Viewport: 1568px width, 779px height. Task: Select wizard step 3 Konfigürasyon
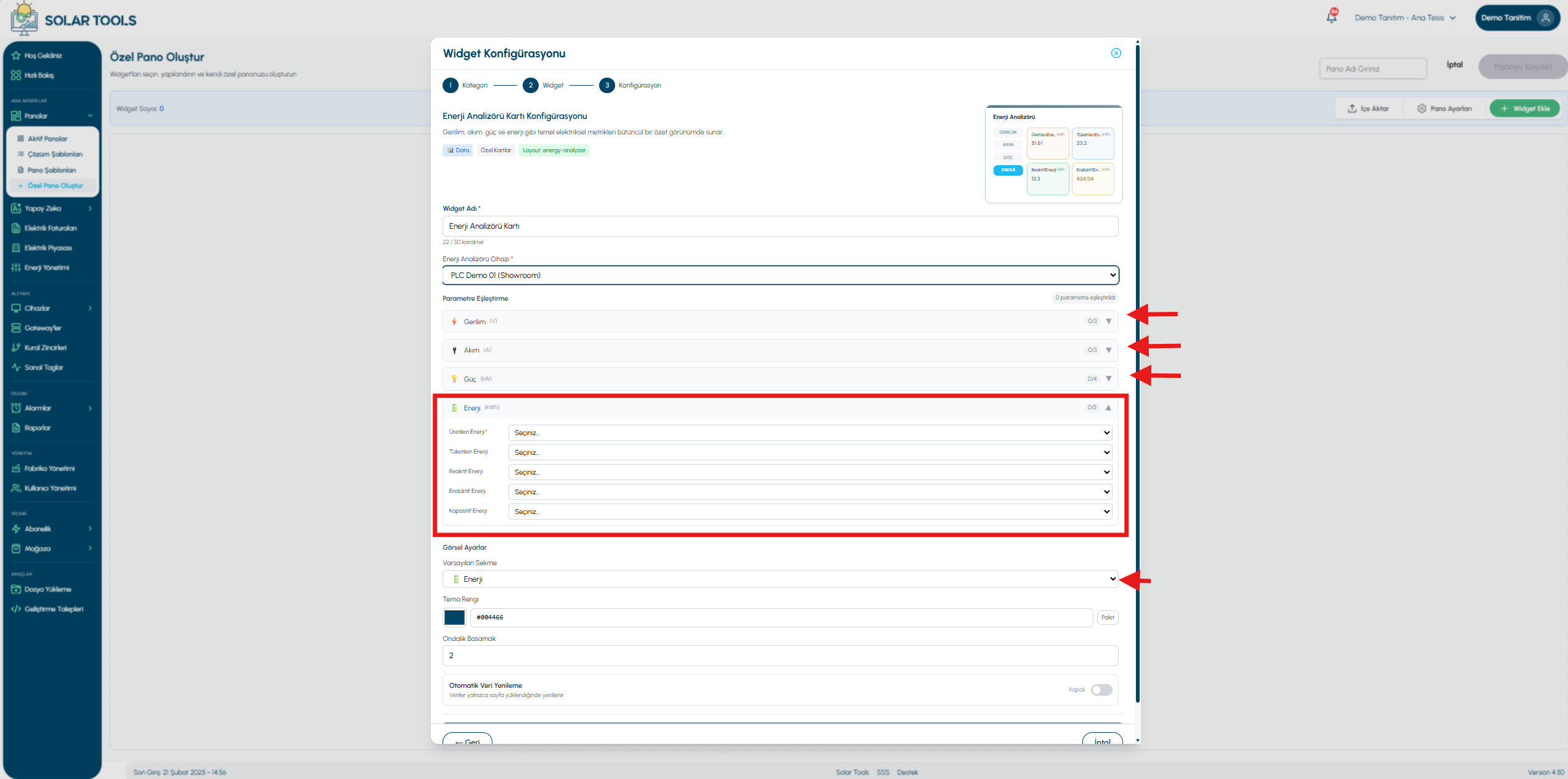[x=630, y=85]
